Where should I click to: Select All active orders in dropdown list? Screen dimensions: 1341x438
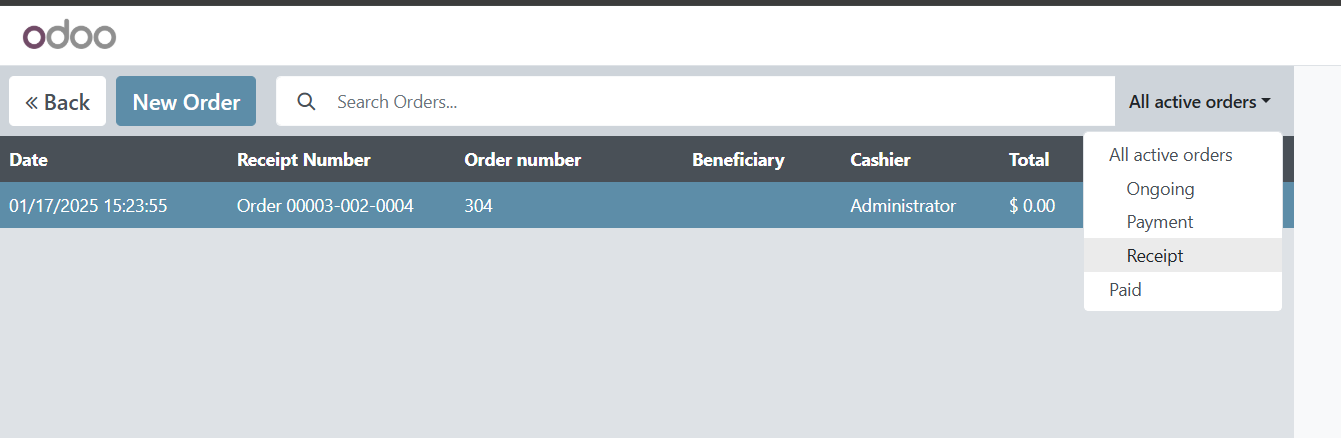1170,155
